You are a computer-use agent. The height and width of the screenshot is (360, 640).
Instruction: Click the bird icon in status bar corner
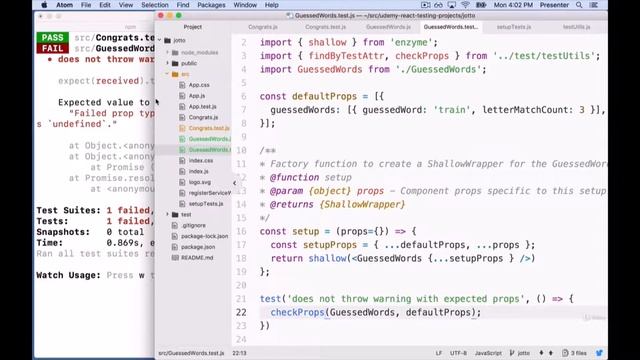point(599,353)
